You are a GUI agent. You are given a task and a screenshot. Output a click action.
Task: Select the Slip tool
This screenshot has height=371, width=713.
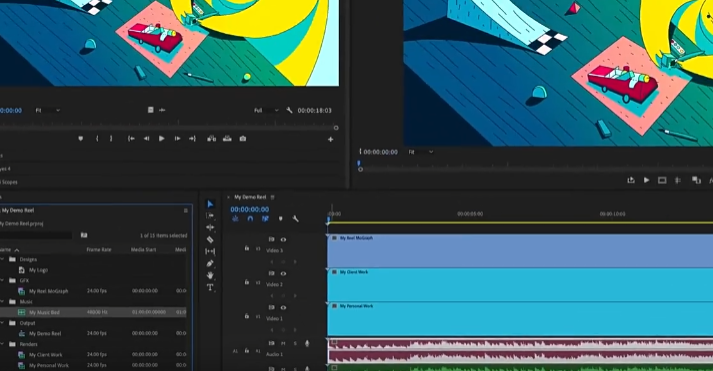tap(210, 251)
